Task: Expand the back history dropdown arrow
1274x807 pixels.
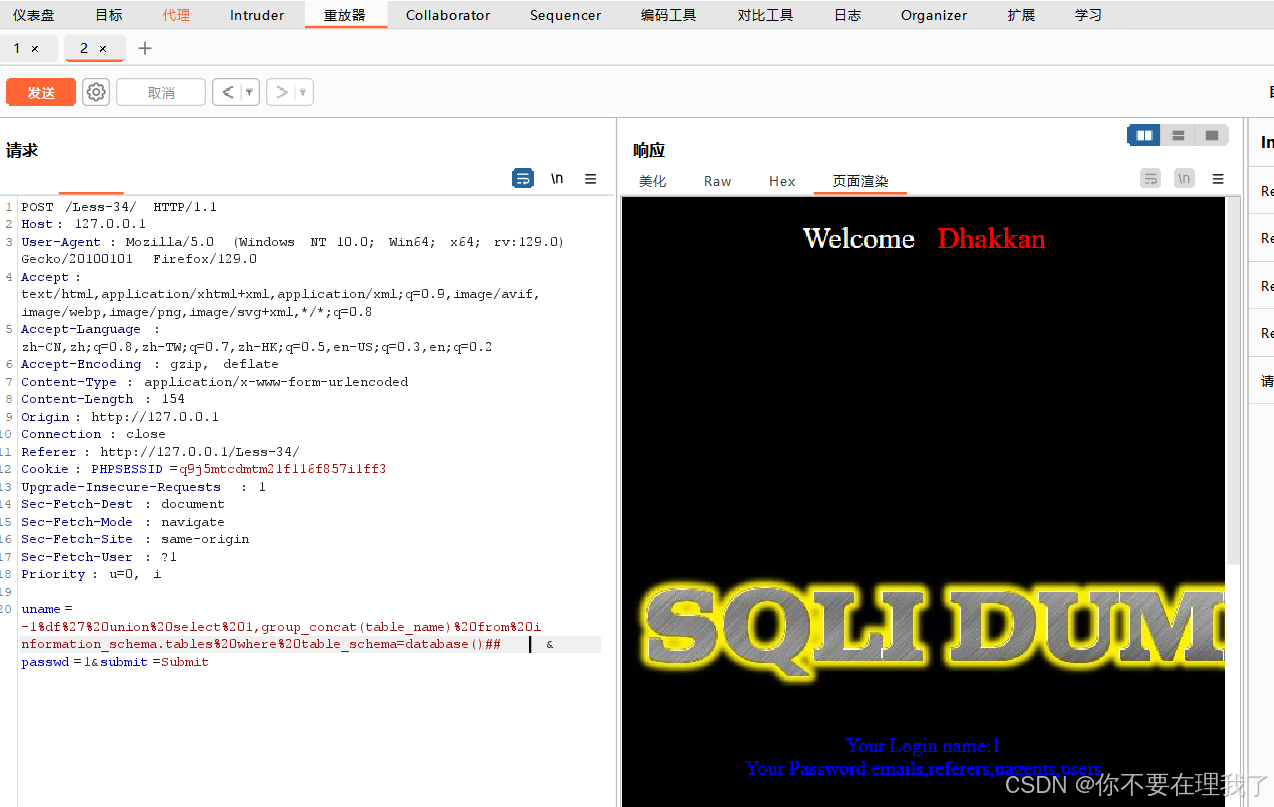Action: (250, 92)
